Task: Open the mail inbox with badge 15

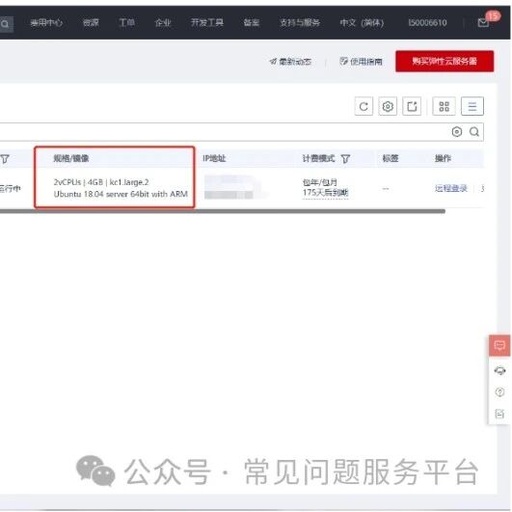Action: pos(483,22)
